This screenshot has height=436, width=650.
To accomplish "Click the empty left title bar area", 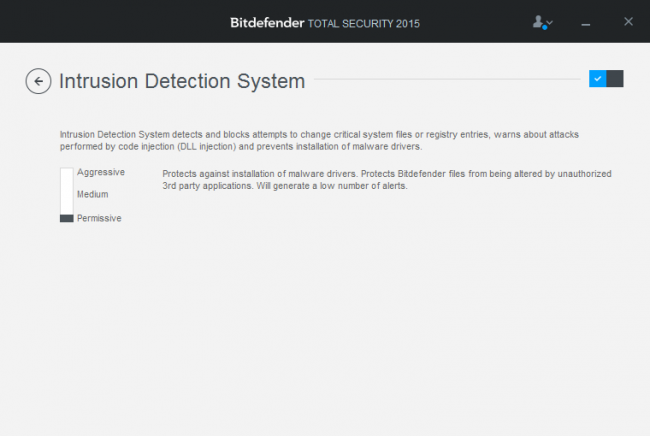I will pos(100,21).
